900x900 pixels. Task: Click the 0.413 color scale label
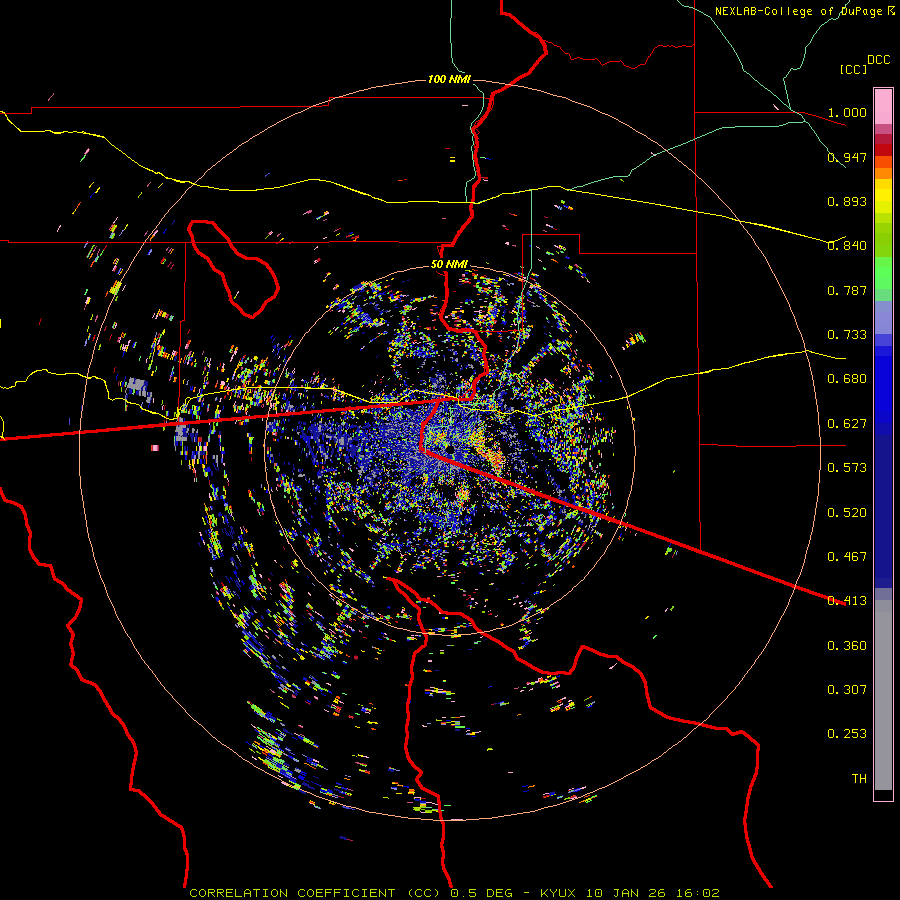coord(847,601)
